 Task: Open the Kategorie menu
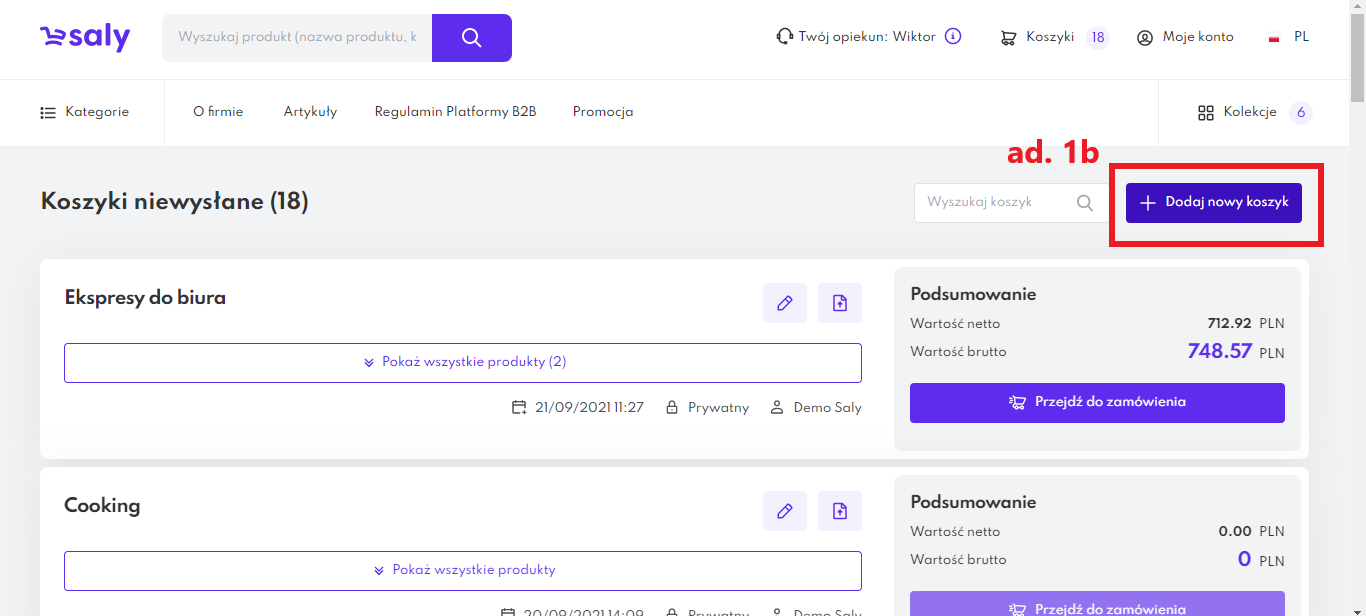(x=85, y=112)
